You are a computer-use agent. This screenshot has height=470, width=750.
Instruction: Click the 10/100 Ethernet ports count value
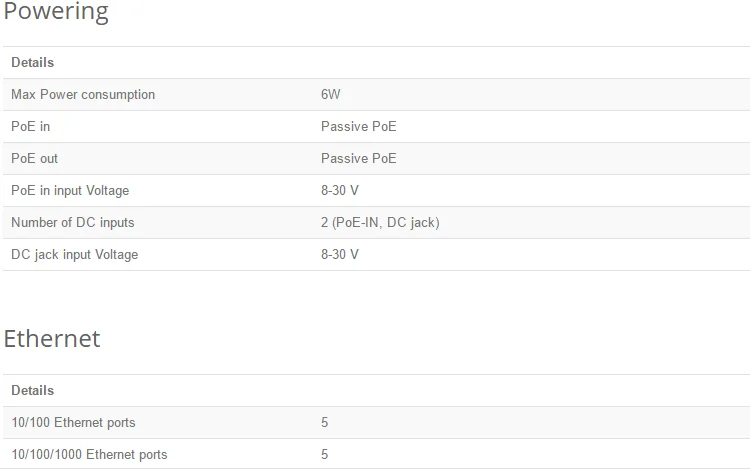click(x=324, y=423)
